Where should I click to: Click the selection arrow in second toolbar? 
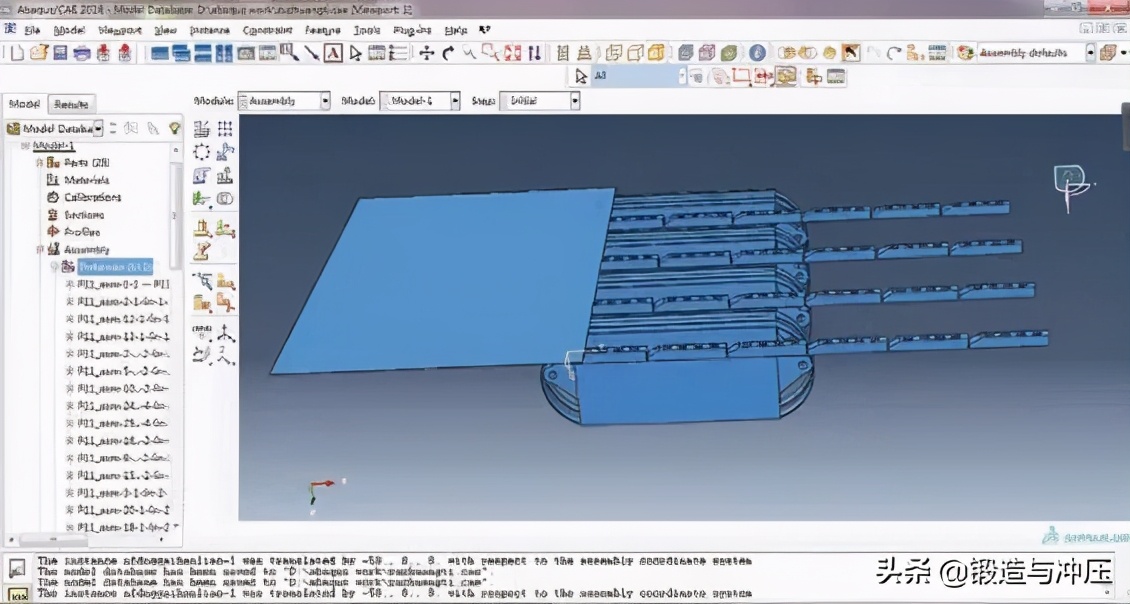click(581, 76)
